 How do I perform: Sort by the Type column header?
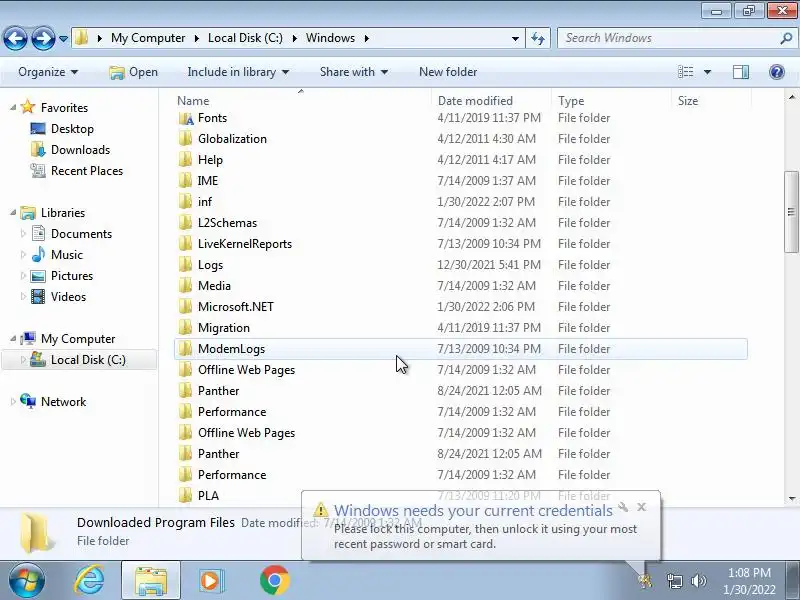570,101
